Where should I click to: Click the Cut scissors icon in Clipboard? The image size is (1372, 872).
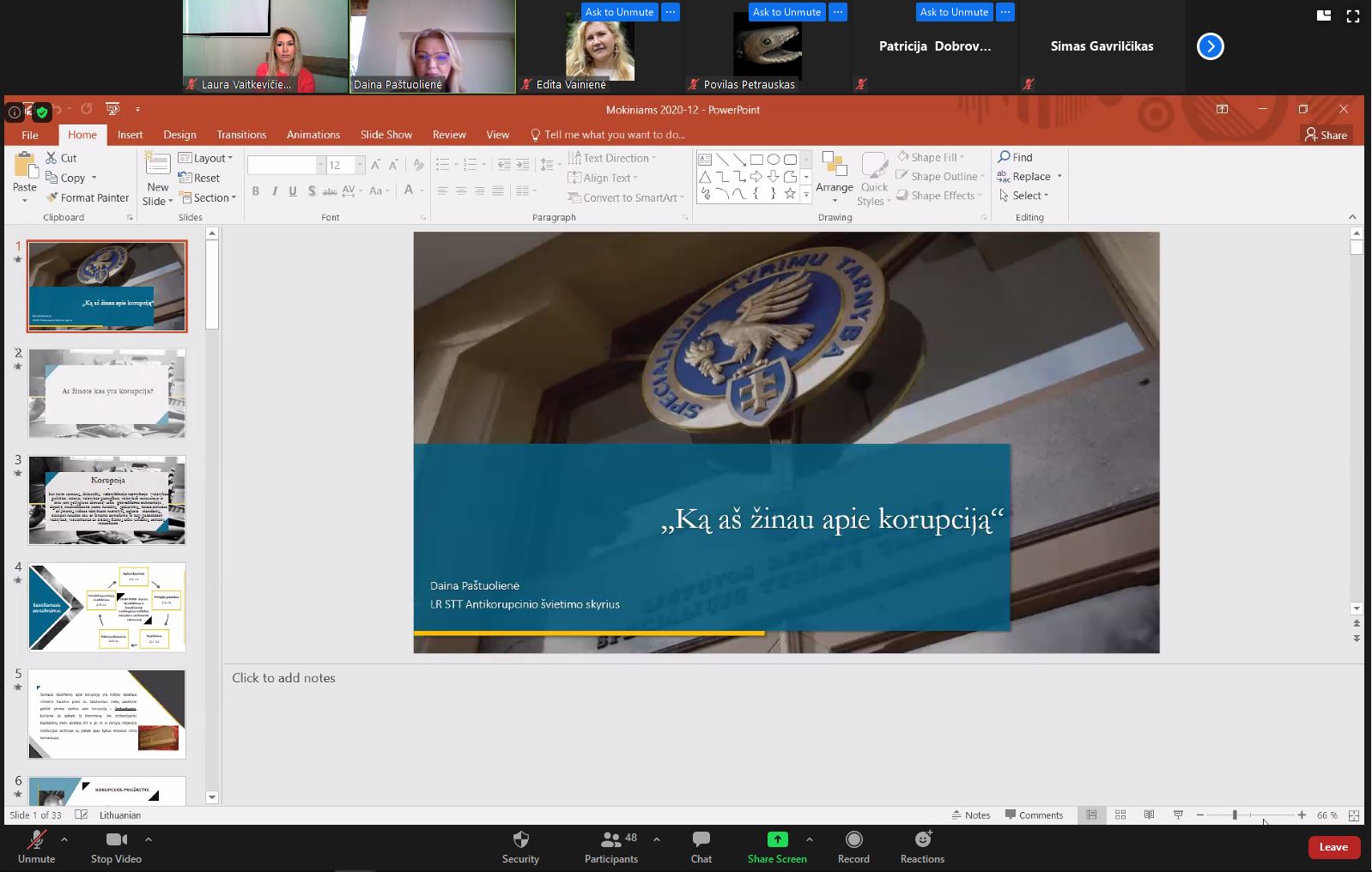52,158
